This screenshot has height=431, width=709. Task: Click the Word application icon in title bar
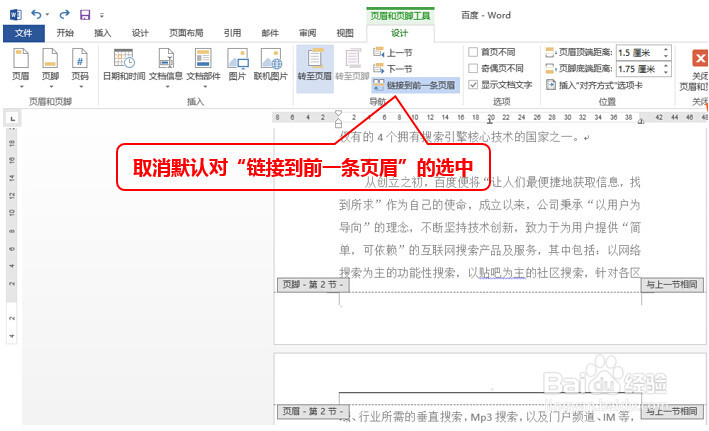tap(15, 14)
